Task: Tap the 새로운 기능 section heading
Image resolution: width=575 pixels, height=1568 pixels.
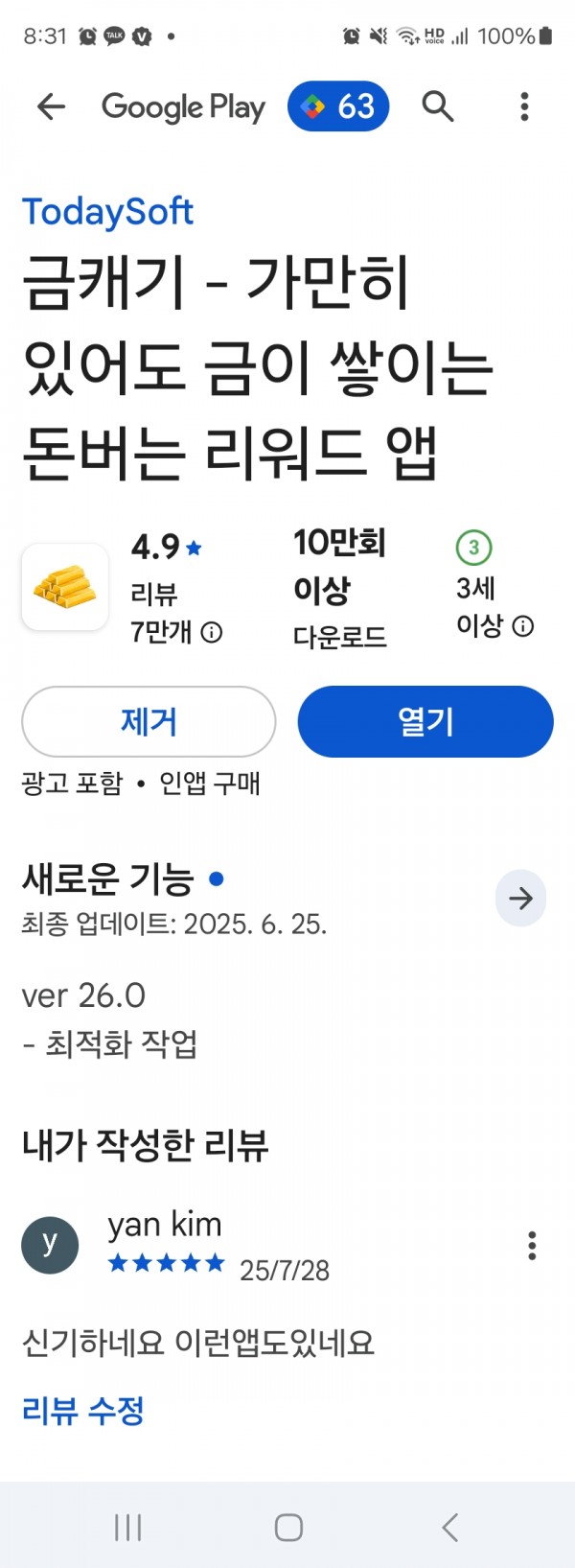Action: 108,878
